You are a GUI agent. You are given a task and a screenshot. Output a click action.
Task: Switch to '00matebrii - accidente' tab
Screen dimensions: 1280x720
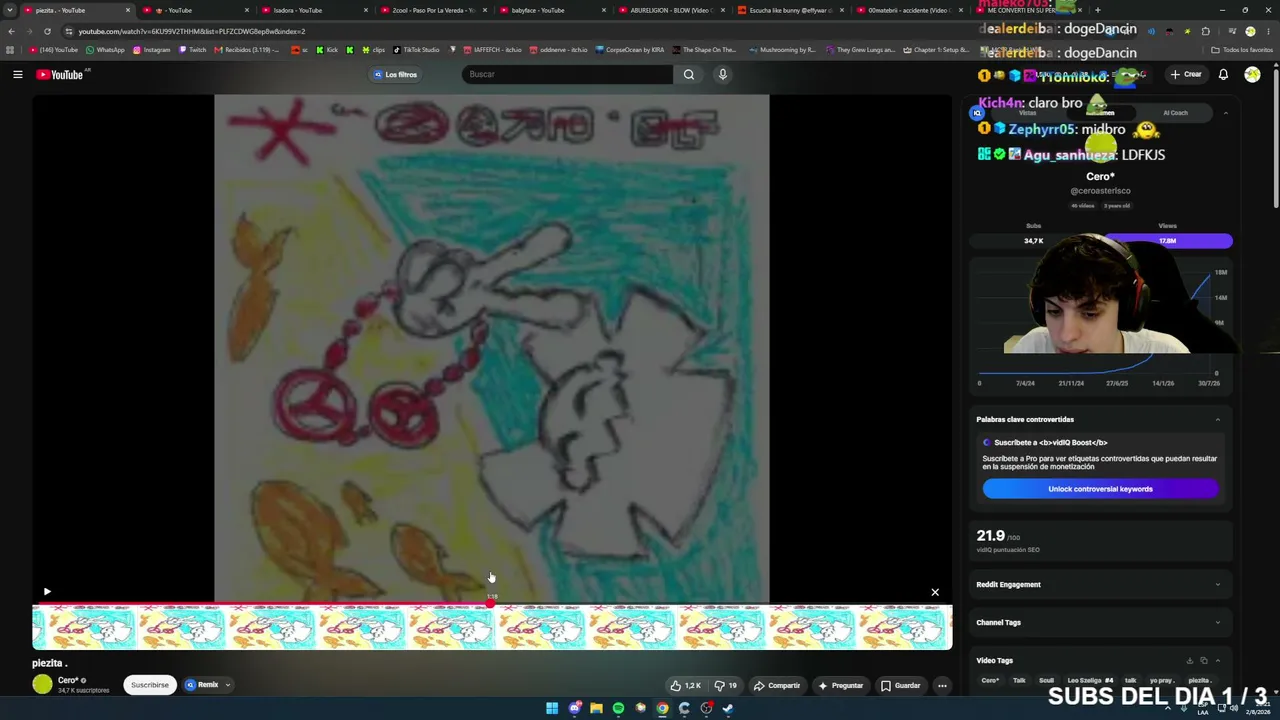coord(908,10)
